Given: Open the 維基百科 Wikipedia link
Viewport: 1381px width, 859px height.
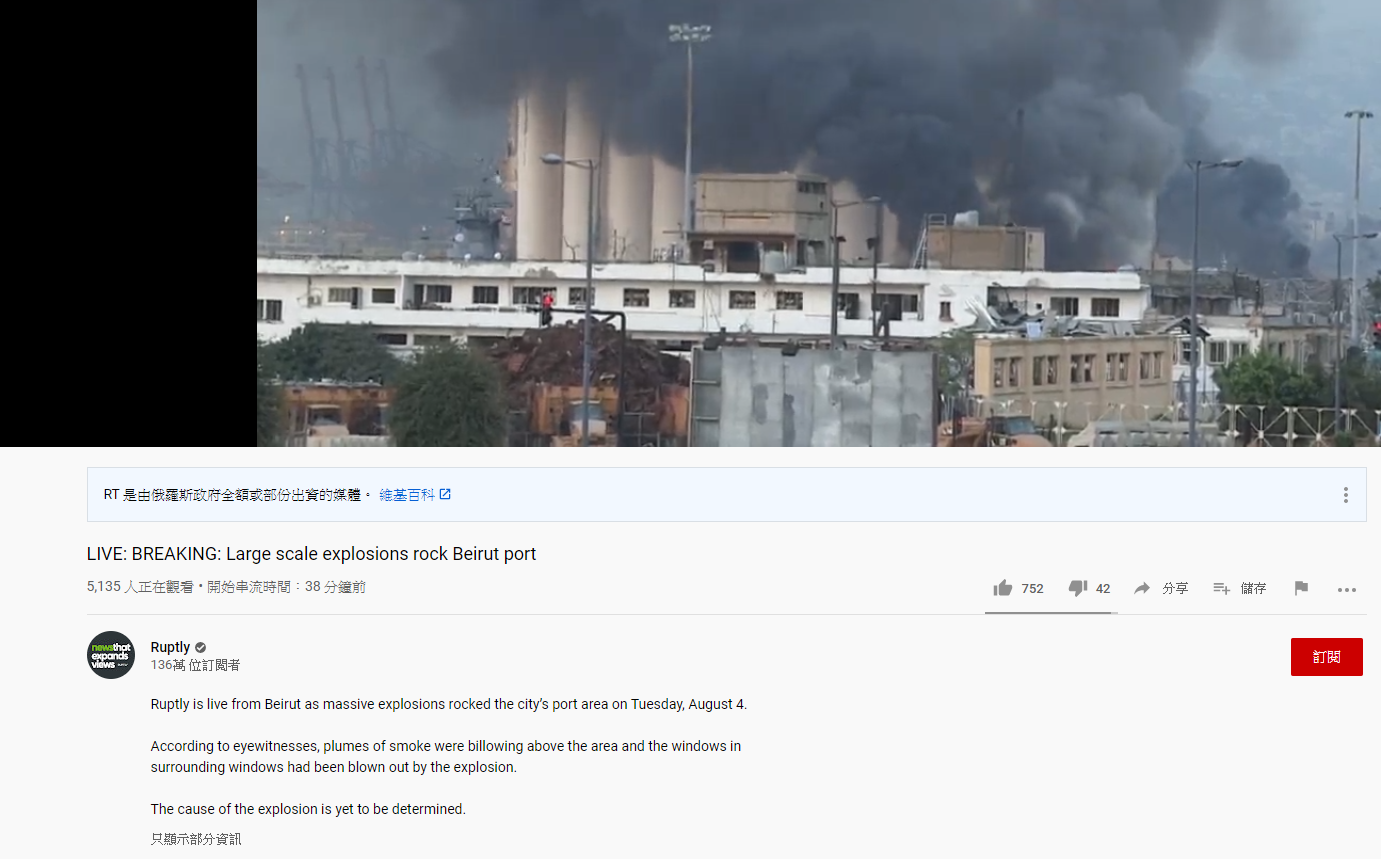Looking at the screenshot, I should [407, 495].
